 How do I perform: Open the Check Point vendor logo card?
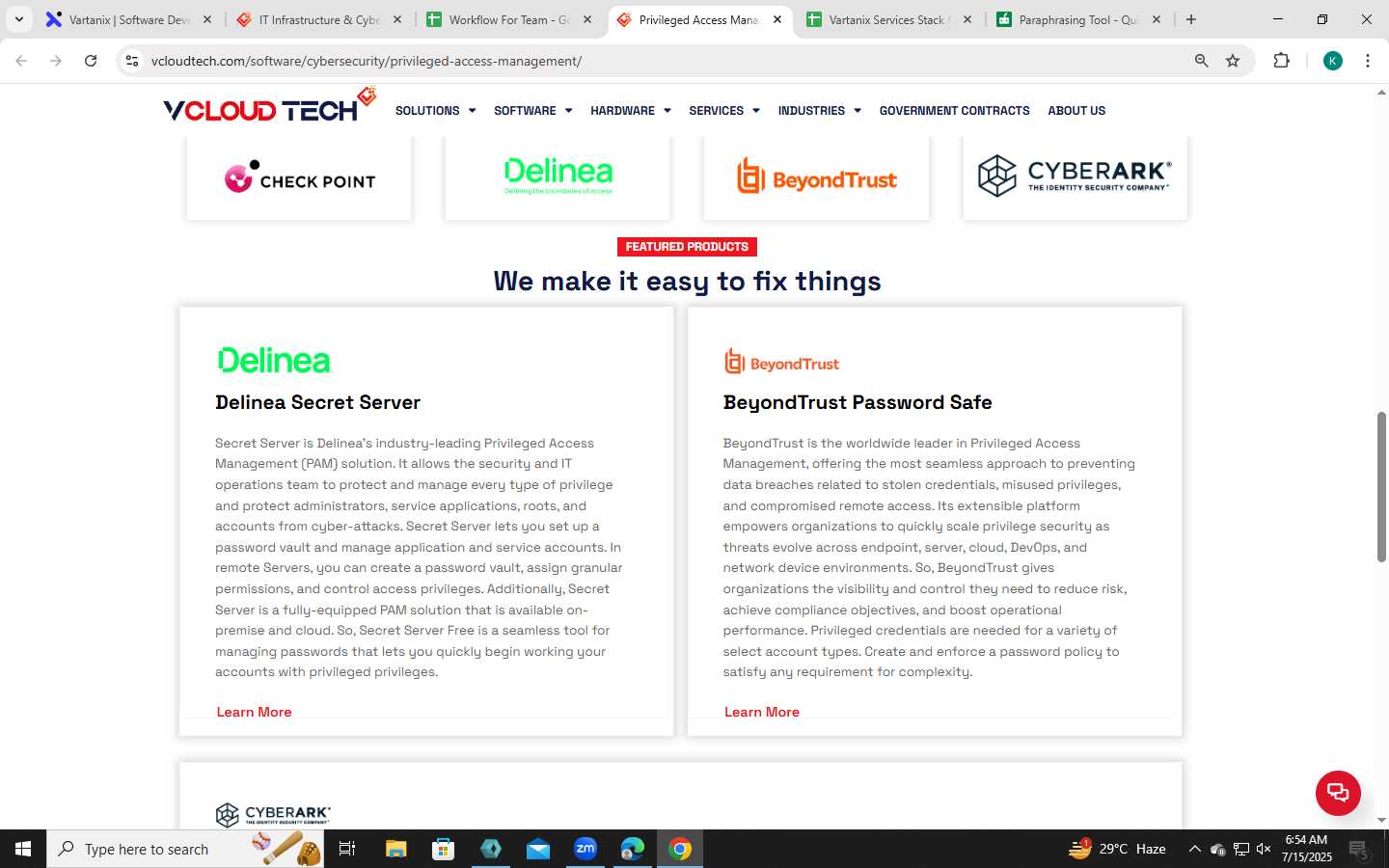[299, 177]
